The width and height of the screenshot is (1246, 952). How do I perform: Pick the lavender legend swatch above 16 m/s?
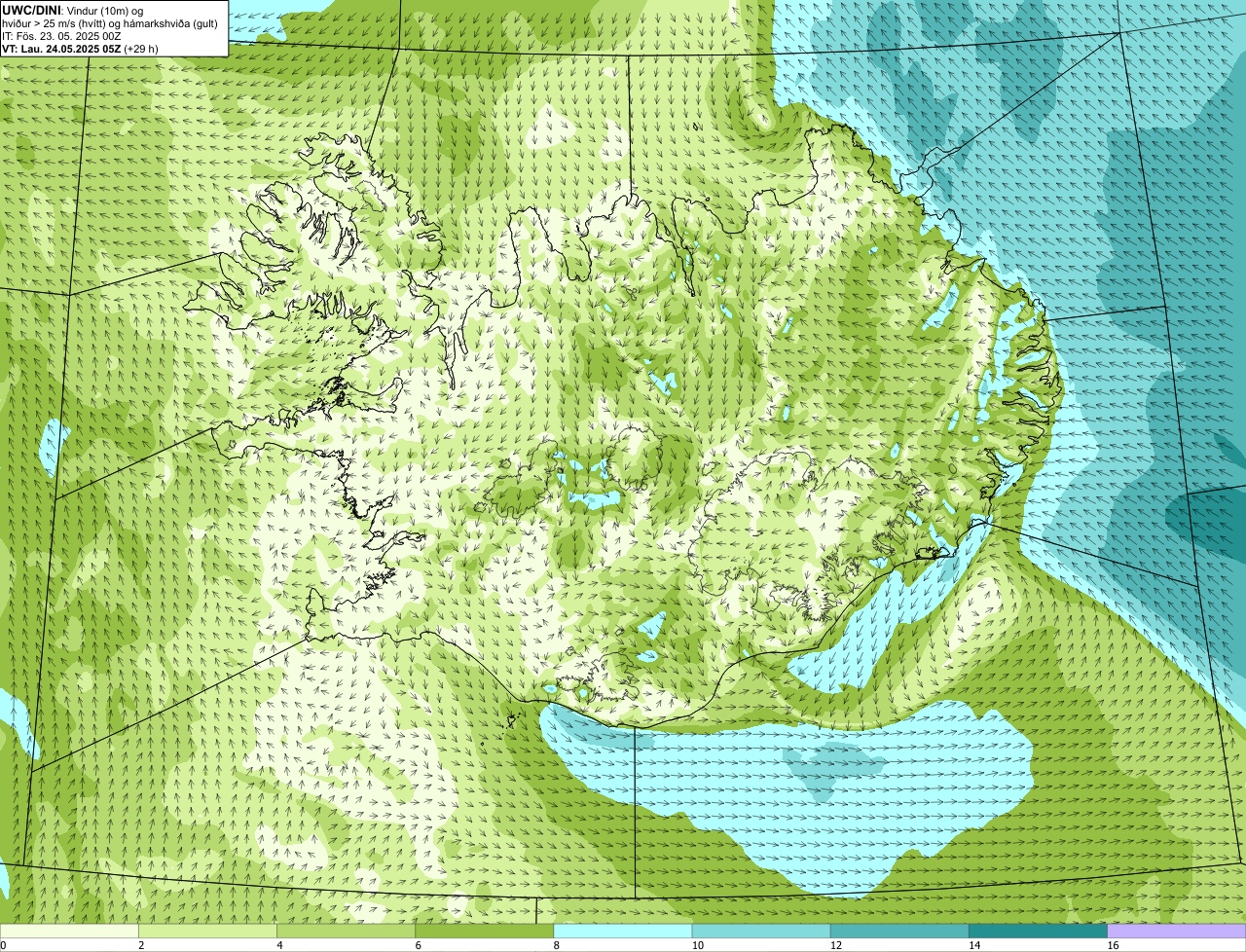(1177, 931)
